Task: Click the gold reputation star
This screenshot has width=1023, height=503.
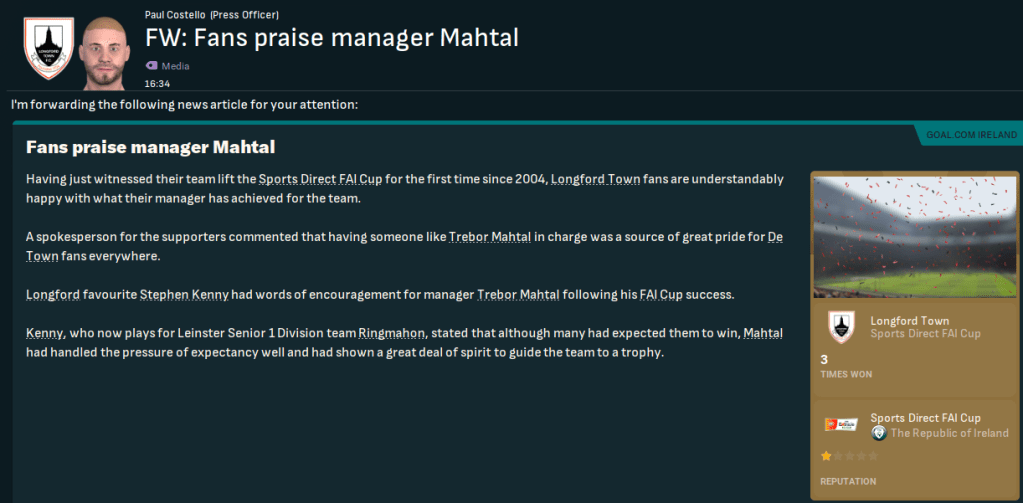Action: (x=826, y=456)
